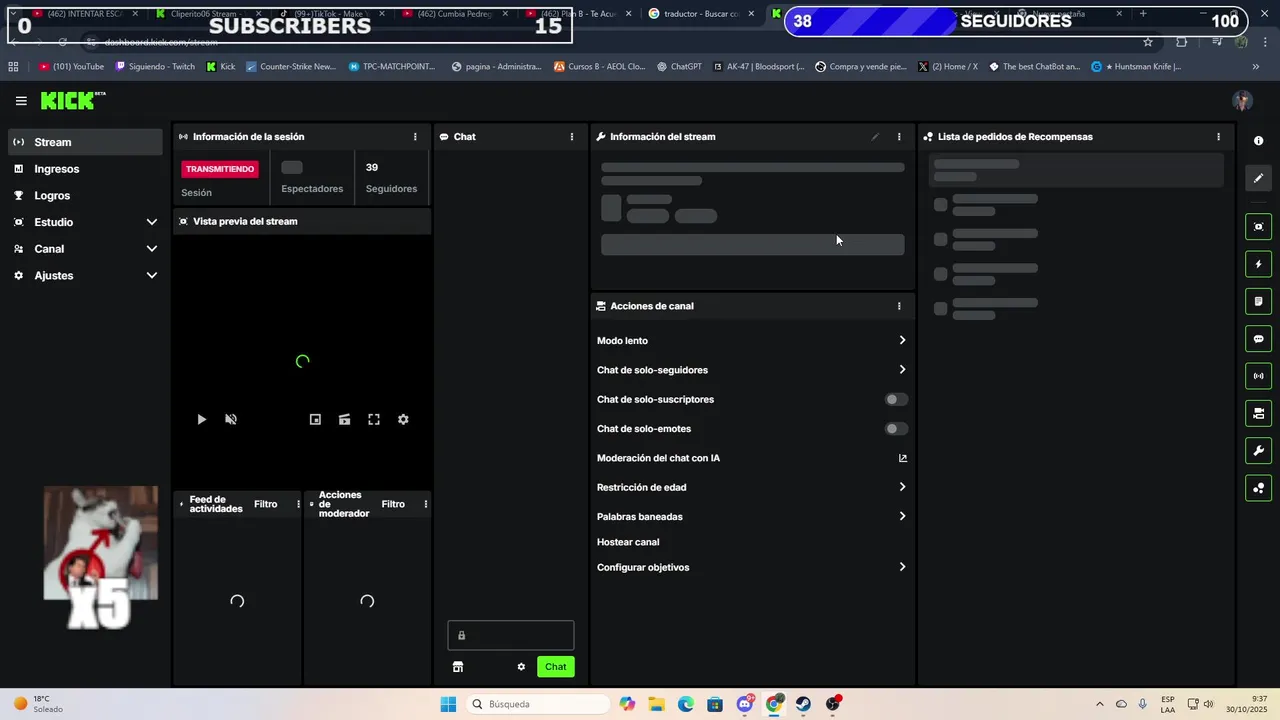Open options for Información de la sesión panel

click(415, 137)
